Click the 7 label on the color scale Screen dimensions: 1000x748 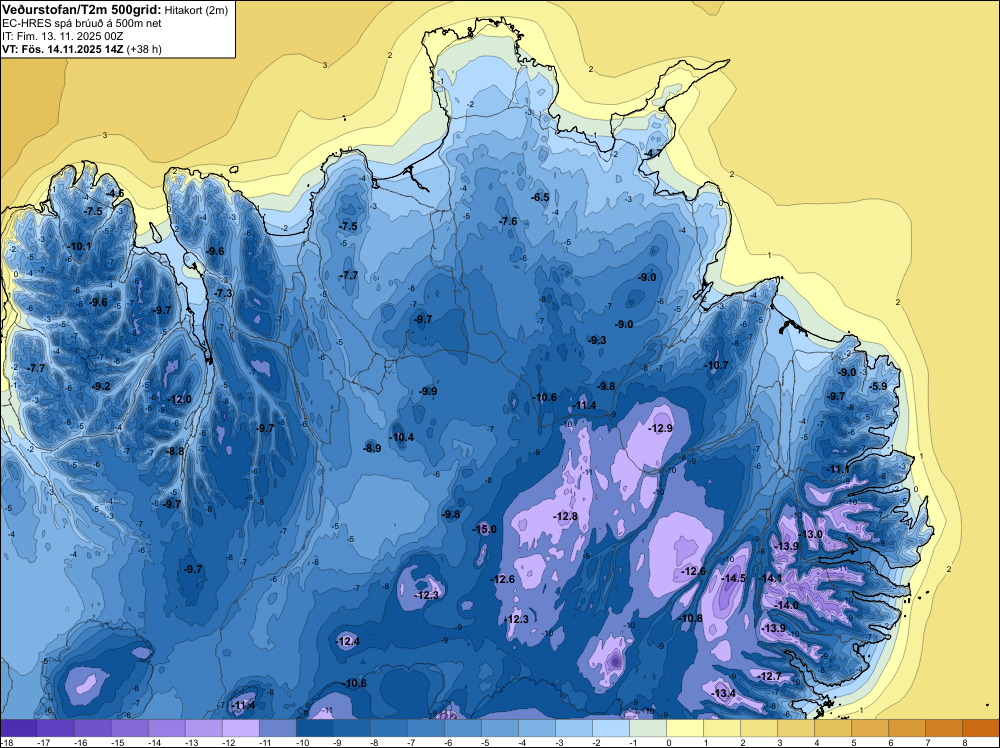[x=927, y=742]
